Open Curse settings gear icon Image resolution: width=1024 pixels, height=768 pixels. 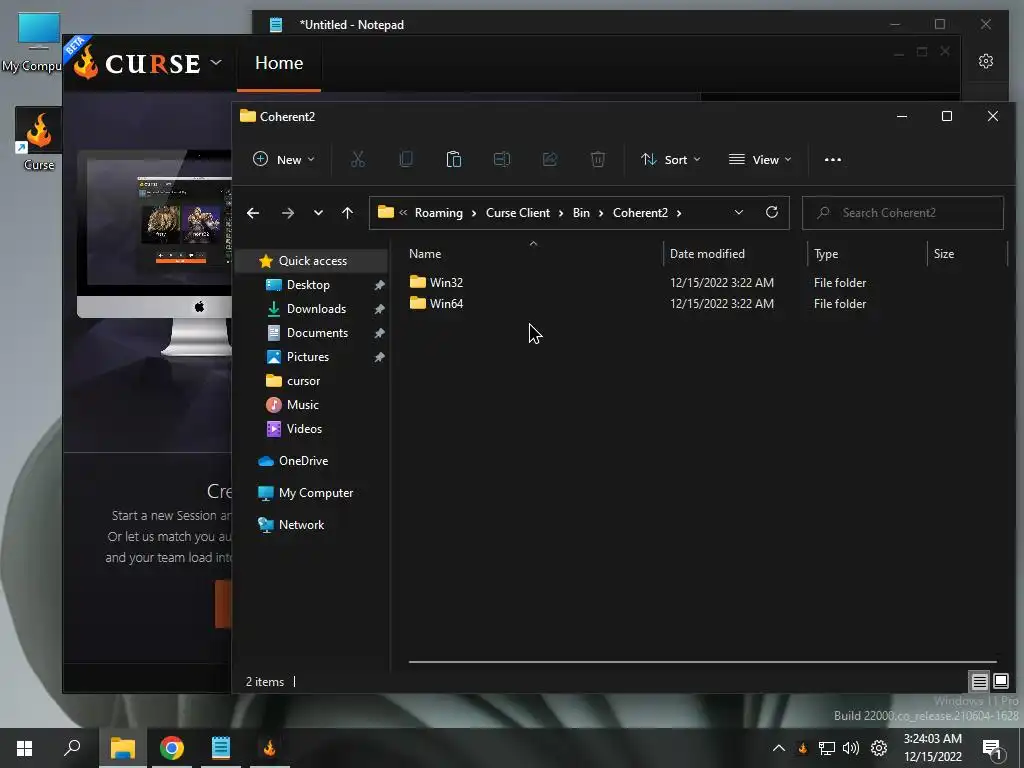986,61
